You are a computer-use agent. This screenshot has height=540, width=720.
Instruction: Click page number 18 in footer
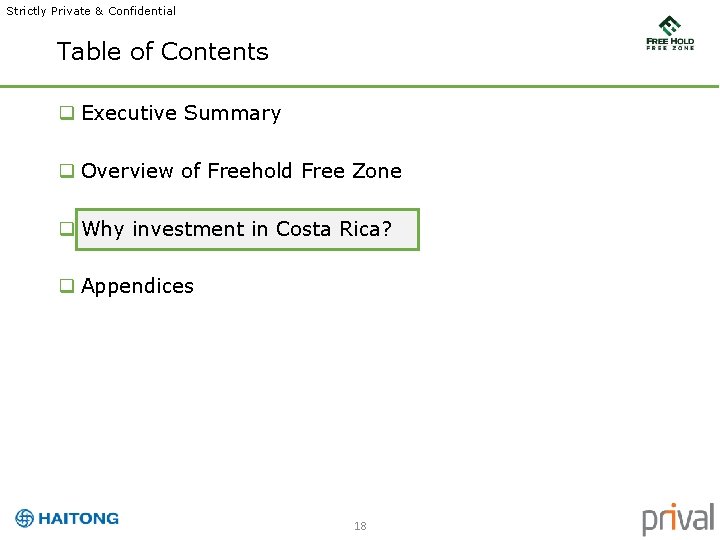click(360, 526)
